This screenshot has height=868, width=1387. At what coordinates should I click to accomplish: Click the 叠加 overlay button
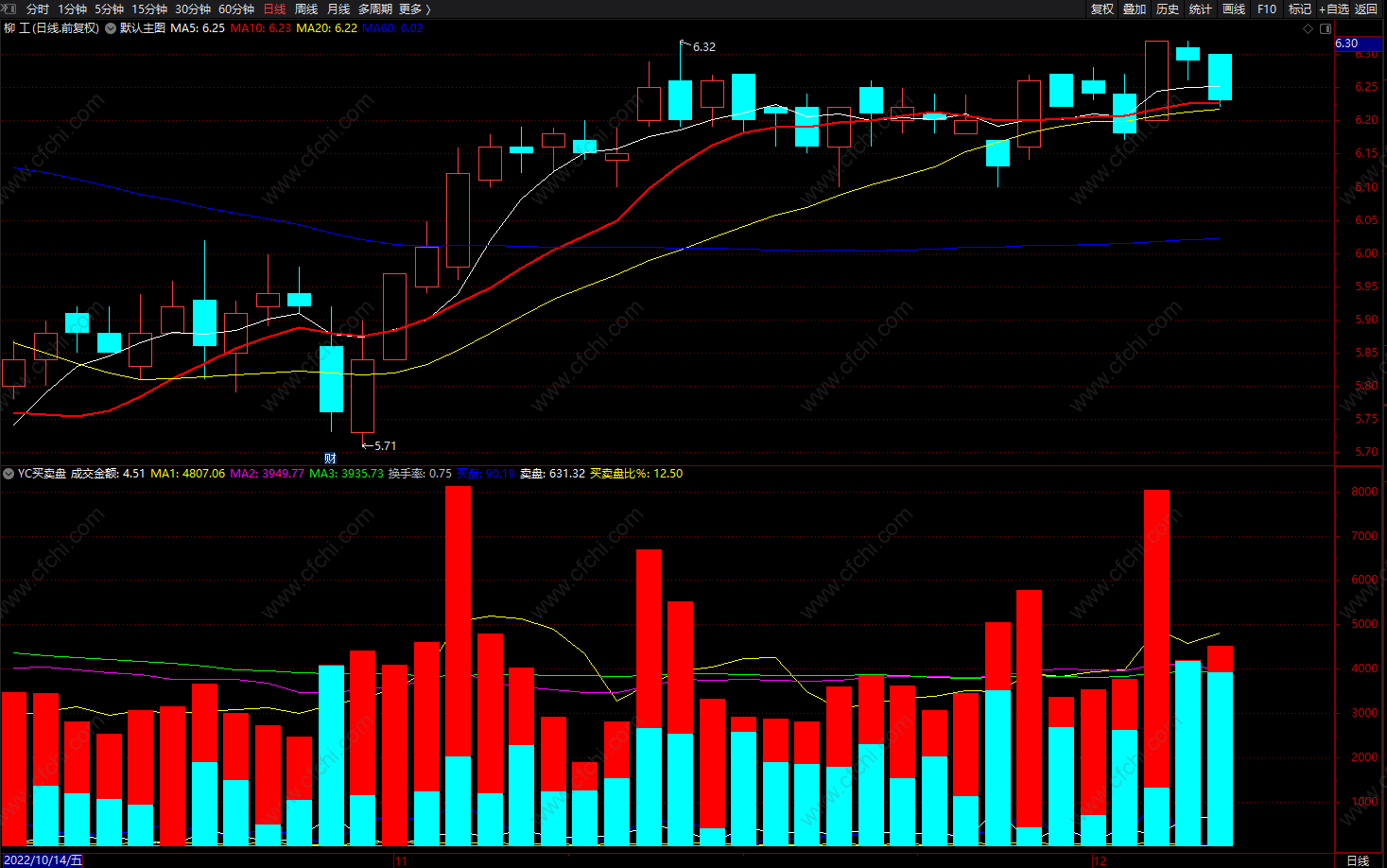pyautogui.click(x=1135, y=9)
